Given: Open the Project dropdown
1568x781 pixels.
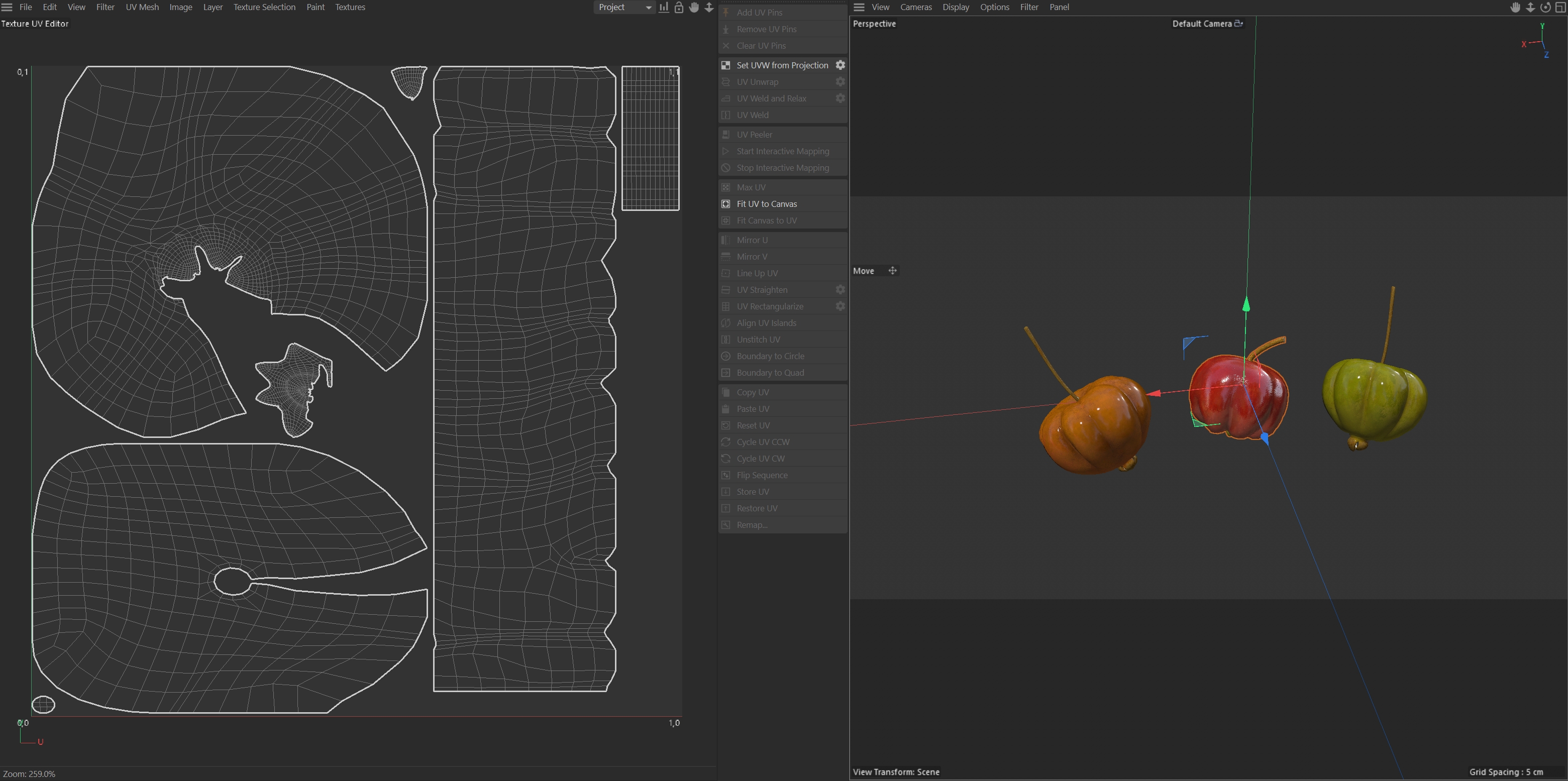Looking at the screenshot, I should [x=624, y=8].
